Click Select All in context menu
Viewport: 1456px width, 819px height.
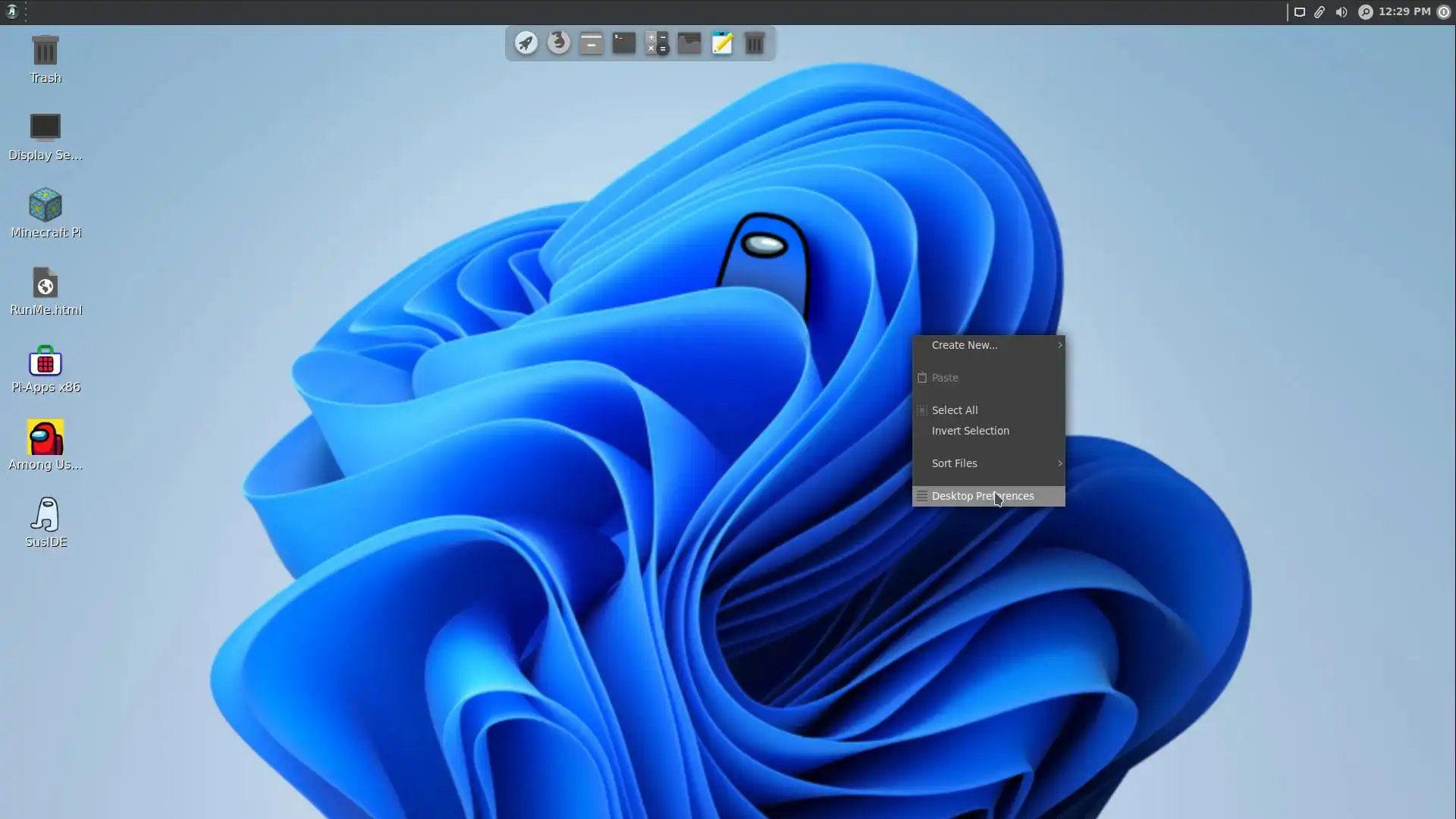[955, 410]
